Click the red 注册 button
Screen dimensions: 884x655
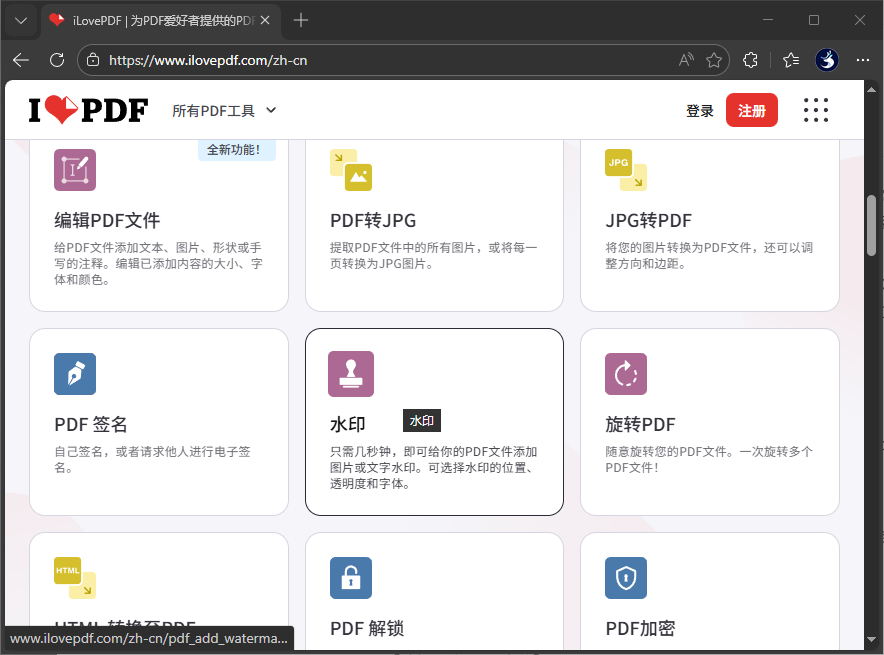coord(752,110)
